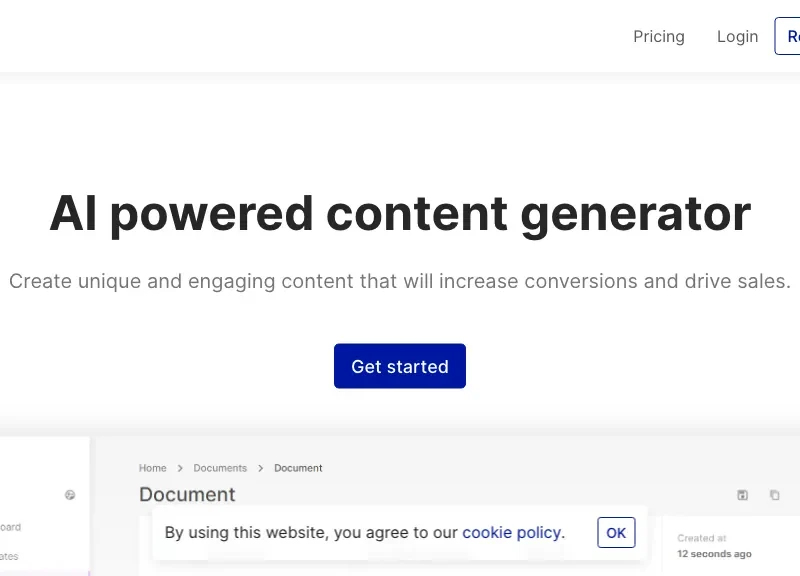The height and width of the screenshot is (576, 800).
Task: Click the round theme icon in sidebar
Action: 70,495
